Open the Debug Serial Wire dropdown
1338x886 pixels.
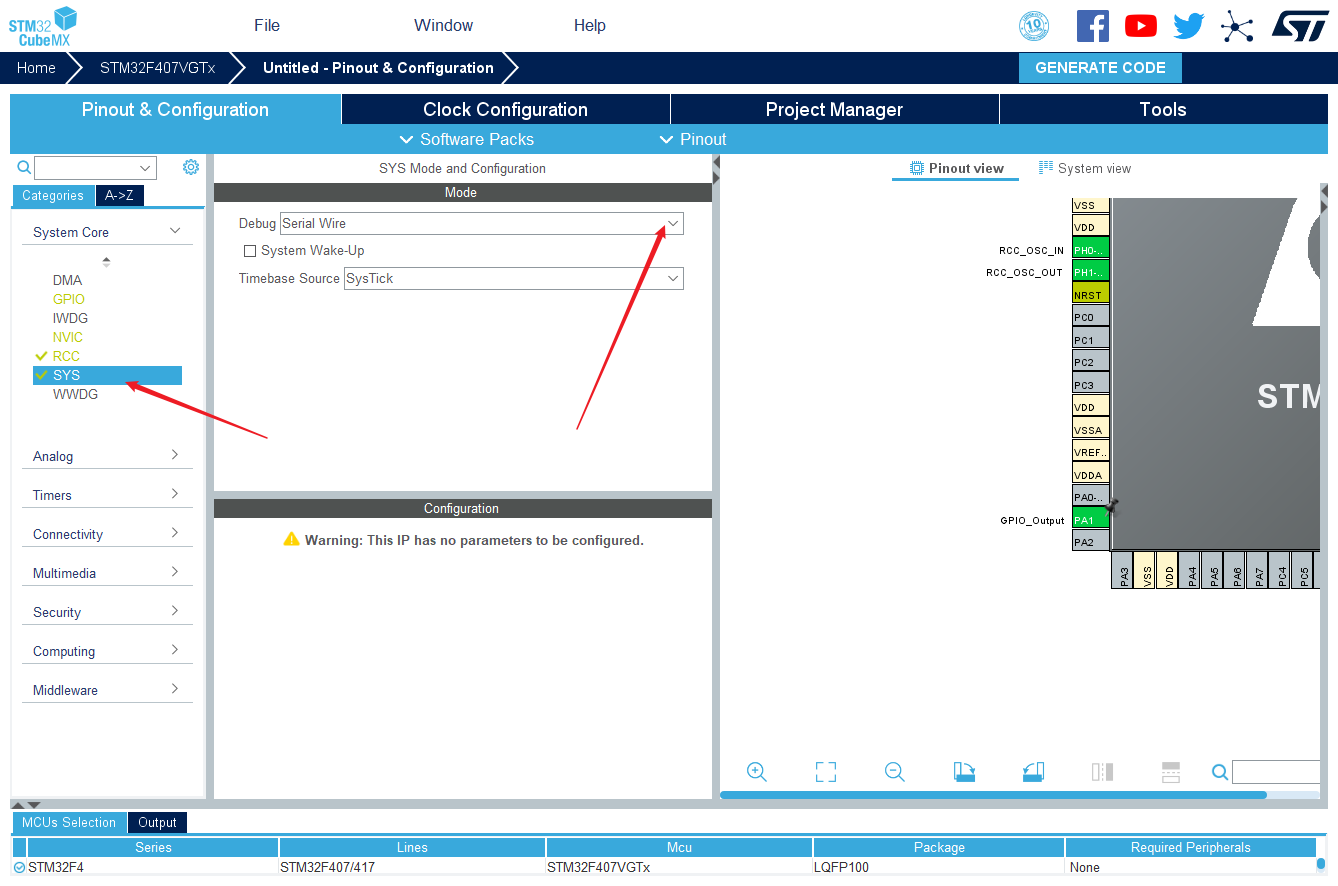[x=482, y=223]
